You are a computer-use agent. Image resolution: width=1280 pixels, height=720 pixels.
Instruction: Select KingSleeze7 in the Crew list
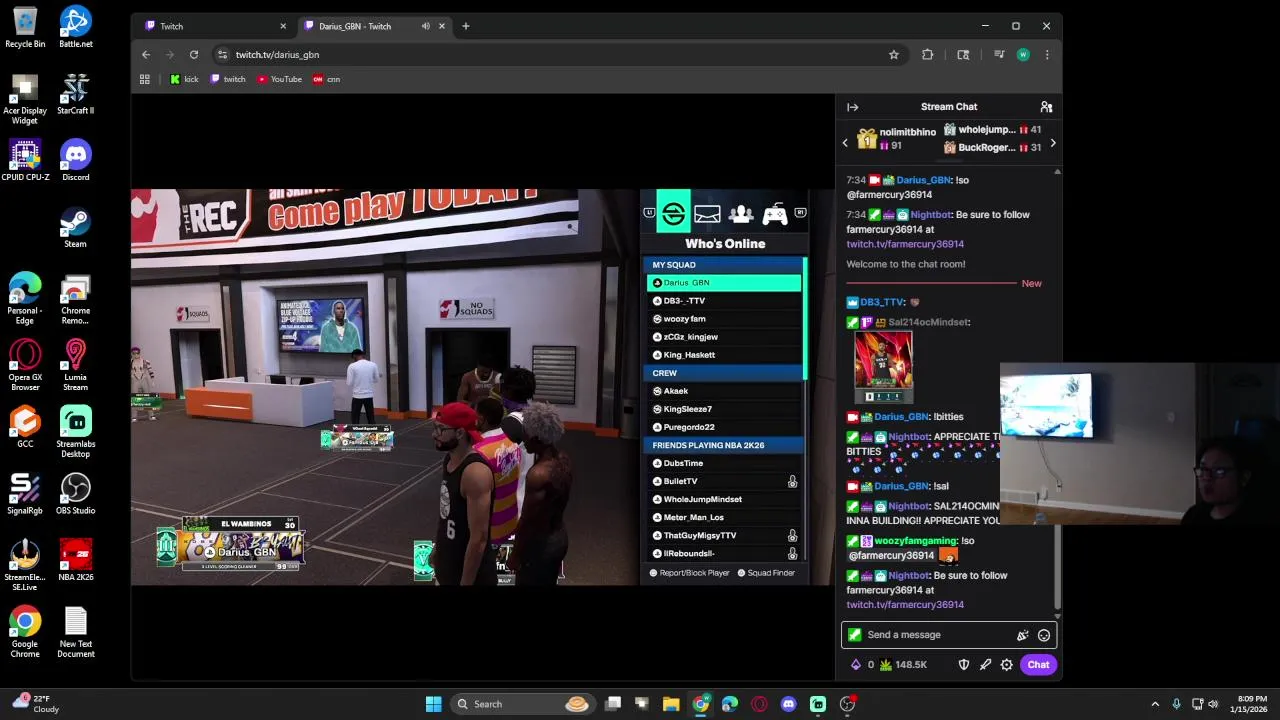coord(724,409)
